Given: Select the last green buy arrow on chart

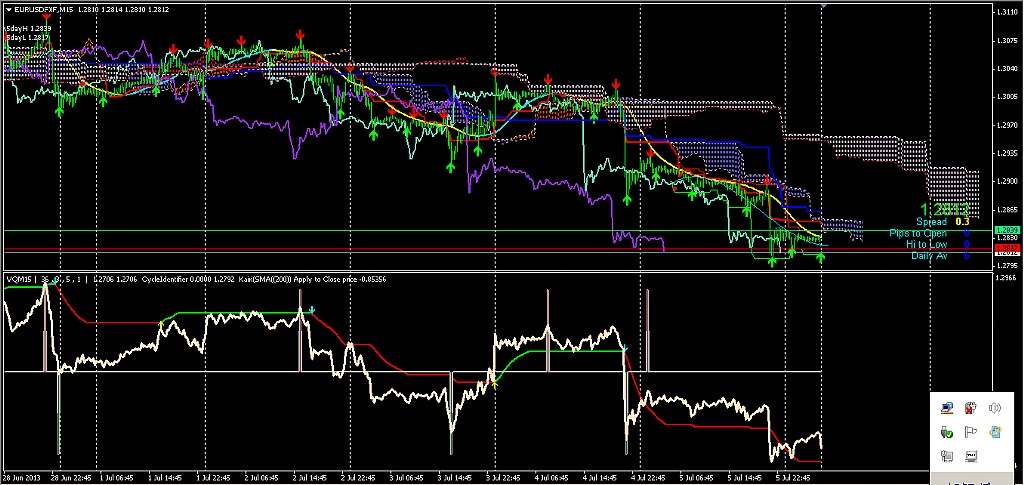Looking at the screenshot, I should point(820,256).
